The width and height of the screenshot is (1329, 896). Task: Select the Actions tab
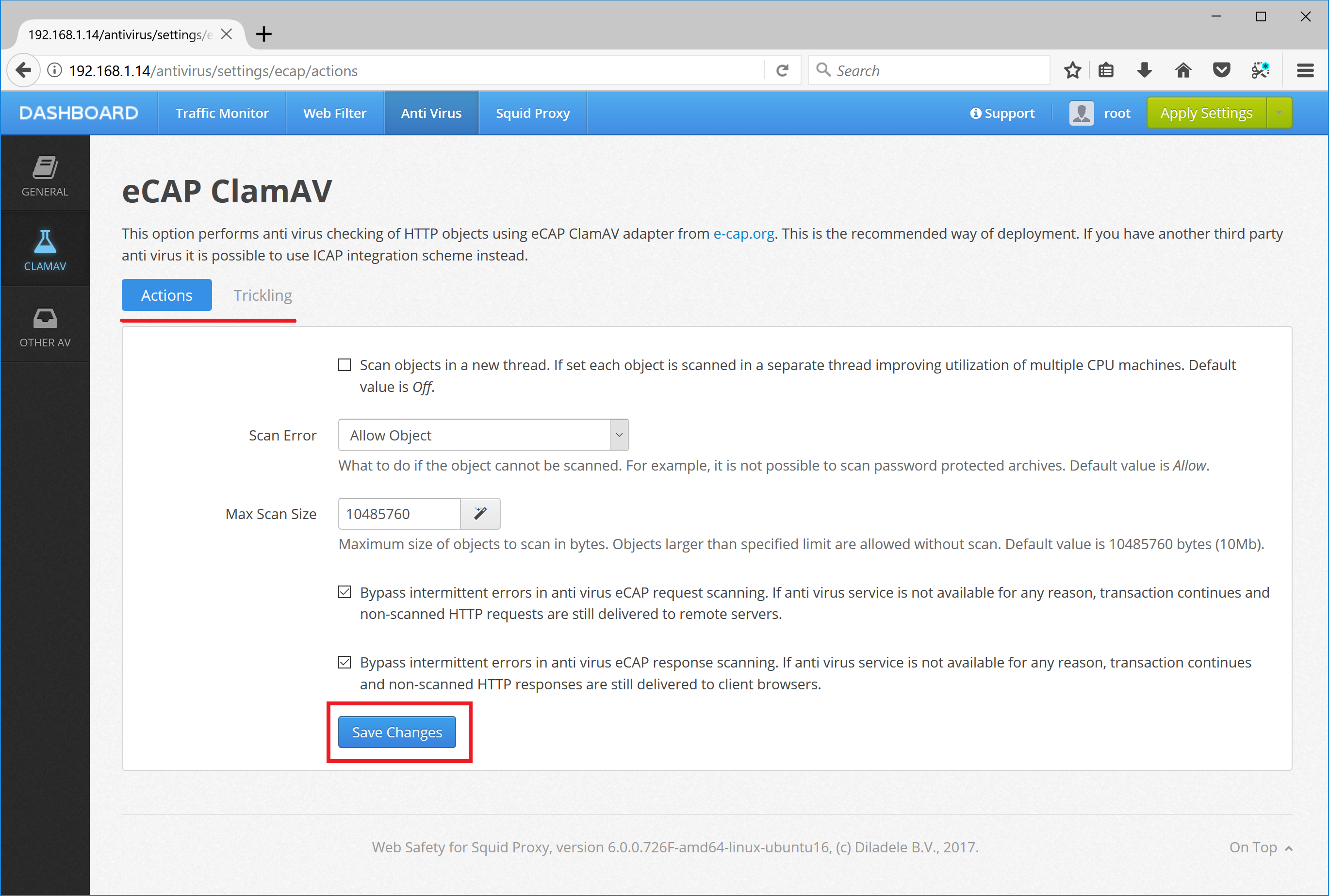(x=167, y=295)
